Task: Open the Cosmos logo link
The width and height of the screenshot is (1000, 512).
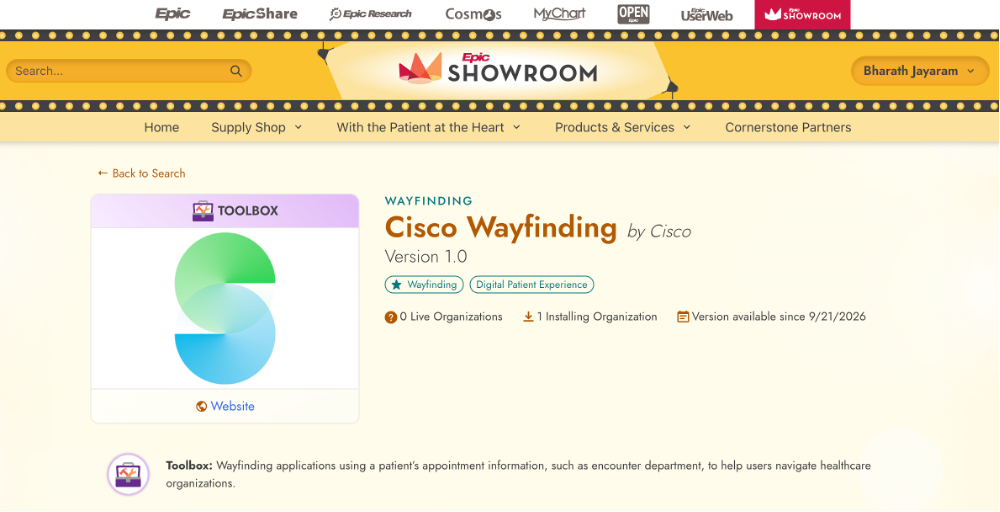Action: [x=473, y=13]
